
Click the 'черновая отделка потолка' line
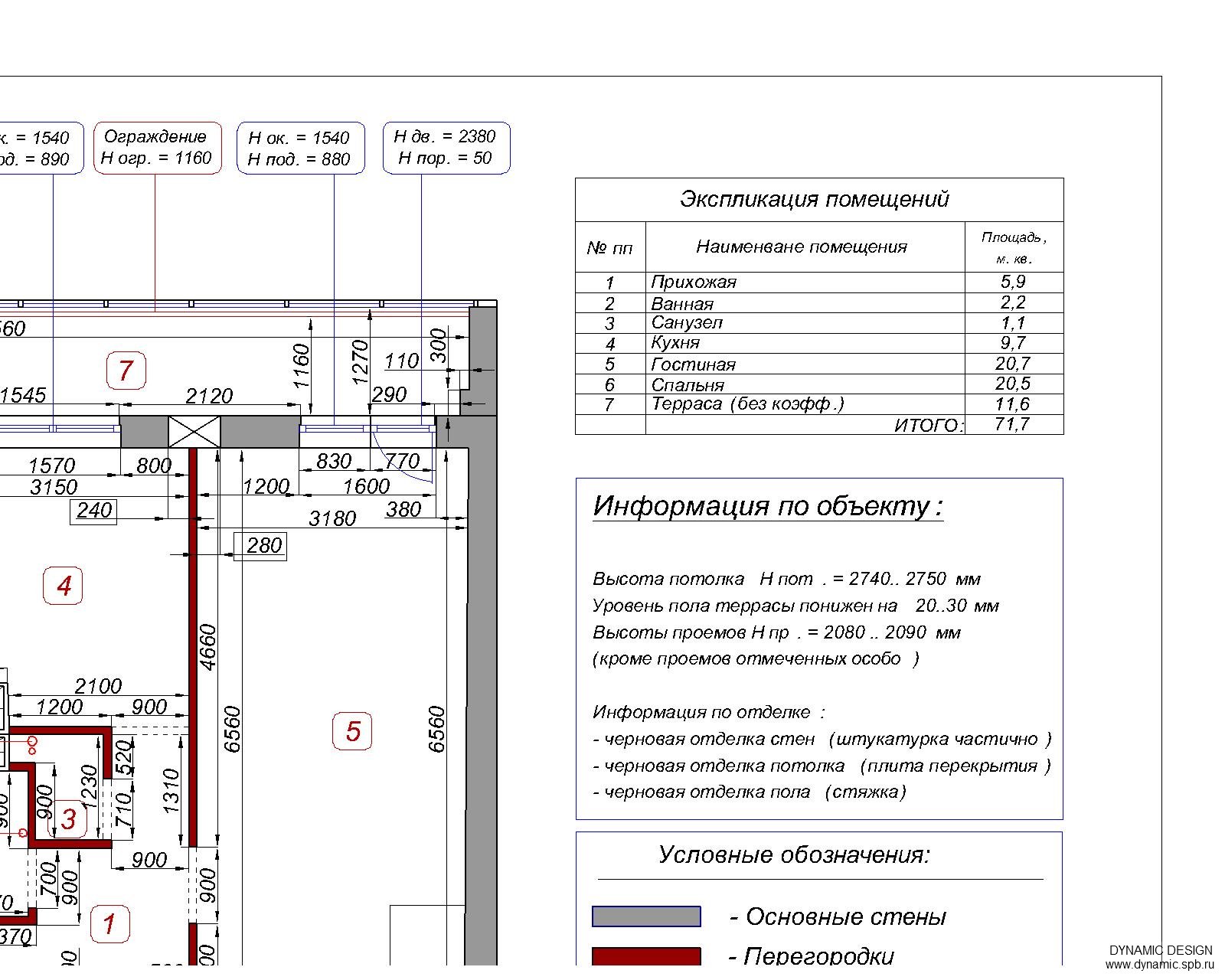[822, 766]
